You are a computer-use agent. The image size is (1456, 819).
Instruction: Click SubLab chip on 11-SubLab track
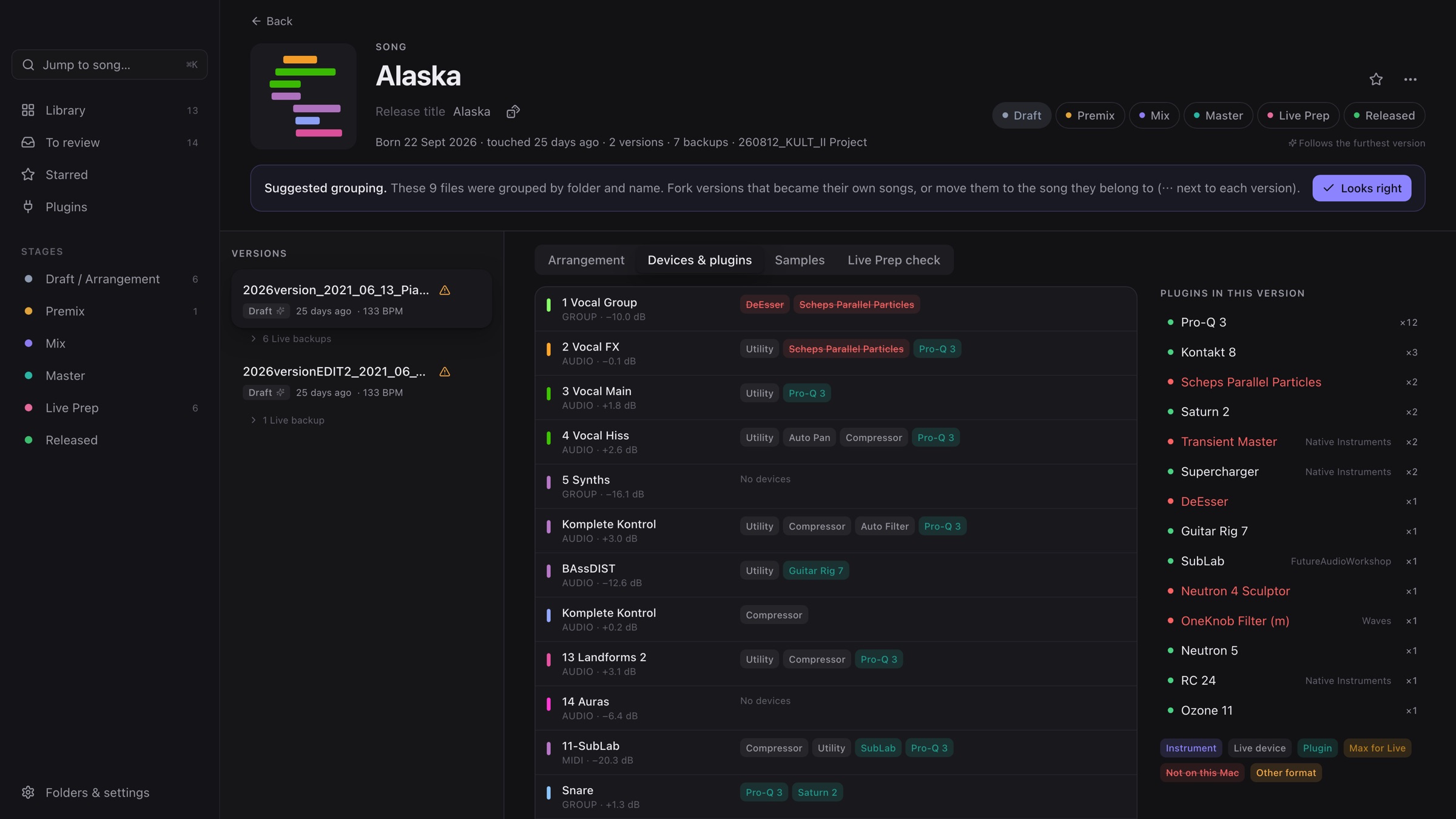[x=878, y=748]
